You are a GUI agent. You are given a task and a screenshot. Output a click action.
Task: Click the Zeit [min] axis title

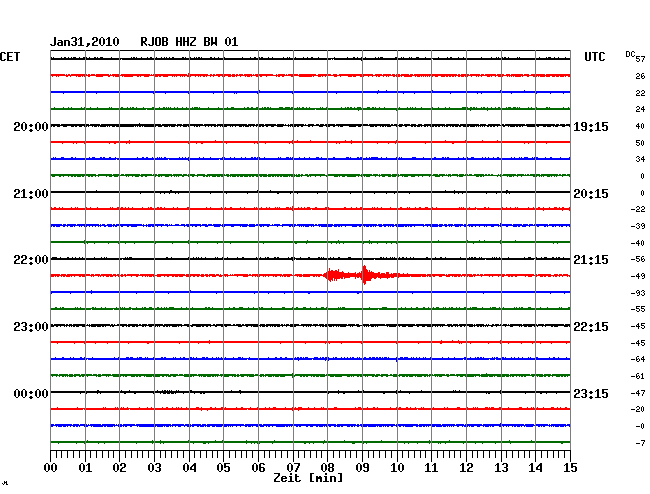click(308, 478)
